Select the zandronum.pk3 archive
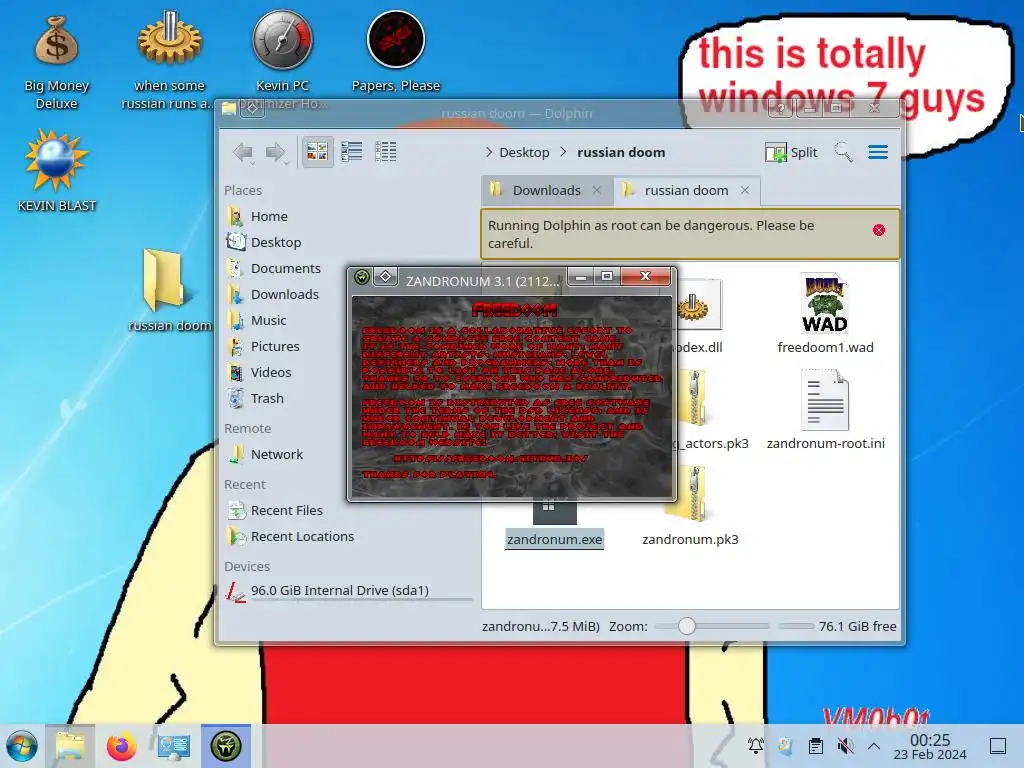This screenshot has height=768, width=1024. [690, 506]
